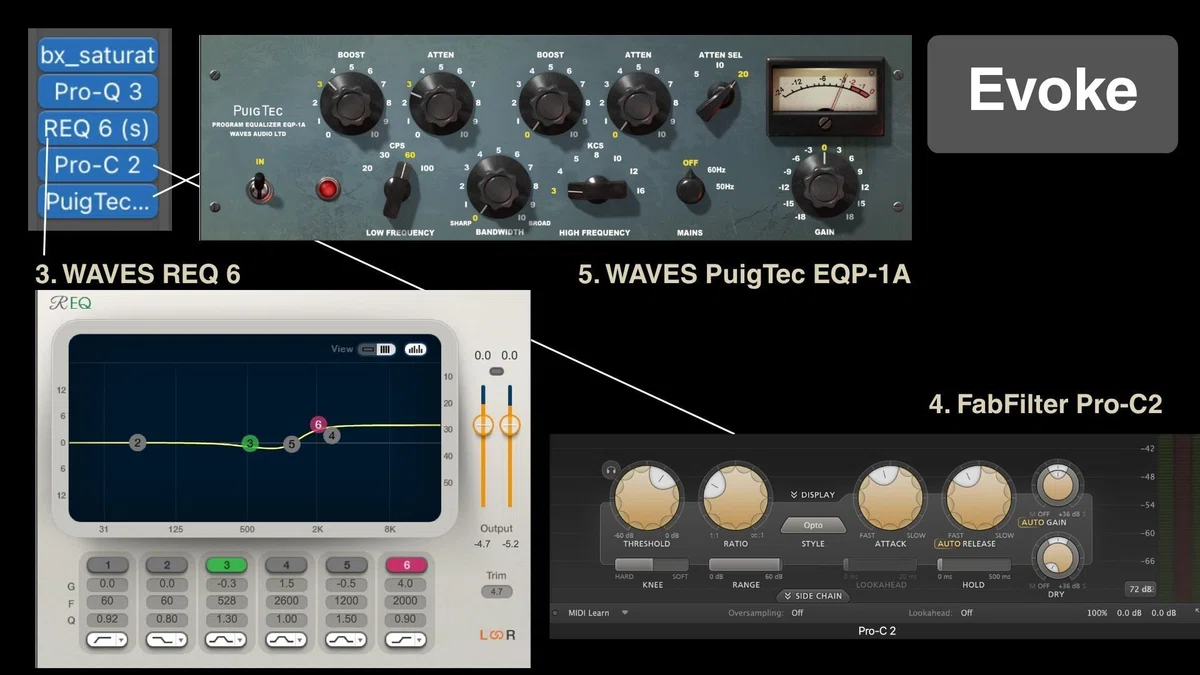1200x675 pixels.
Task: Toggle REQ band 1 on
Action: pos(107,565)
